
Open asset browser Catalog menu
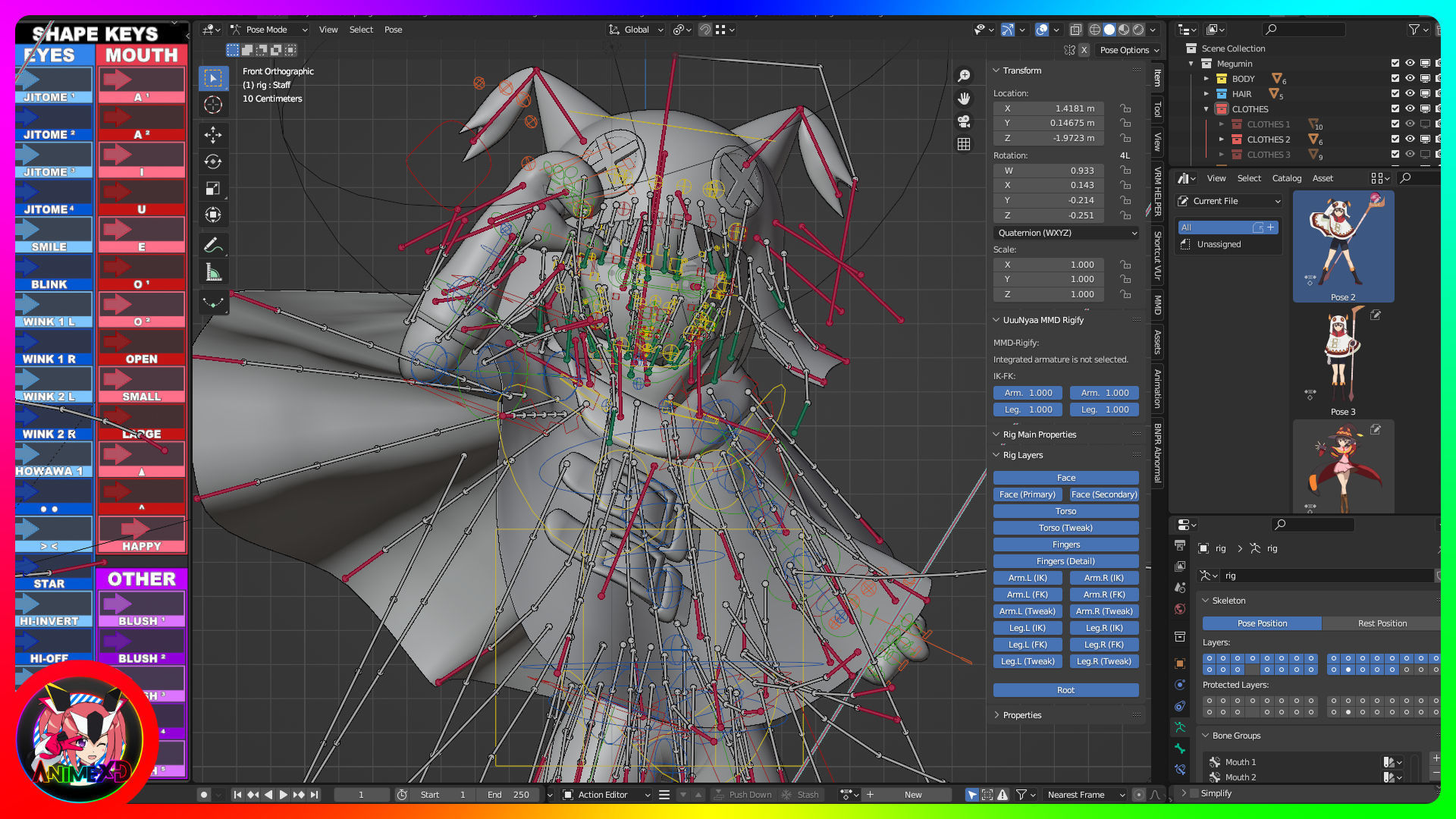pyautogui.click(x=1287, y=178)
